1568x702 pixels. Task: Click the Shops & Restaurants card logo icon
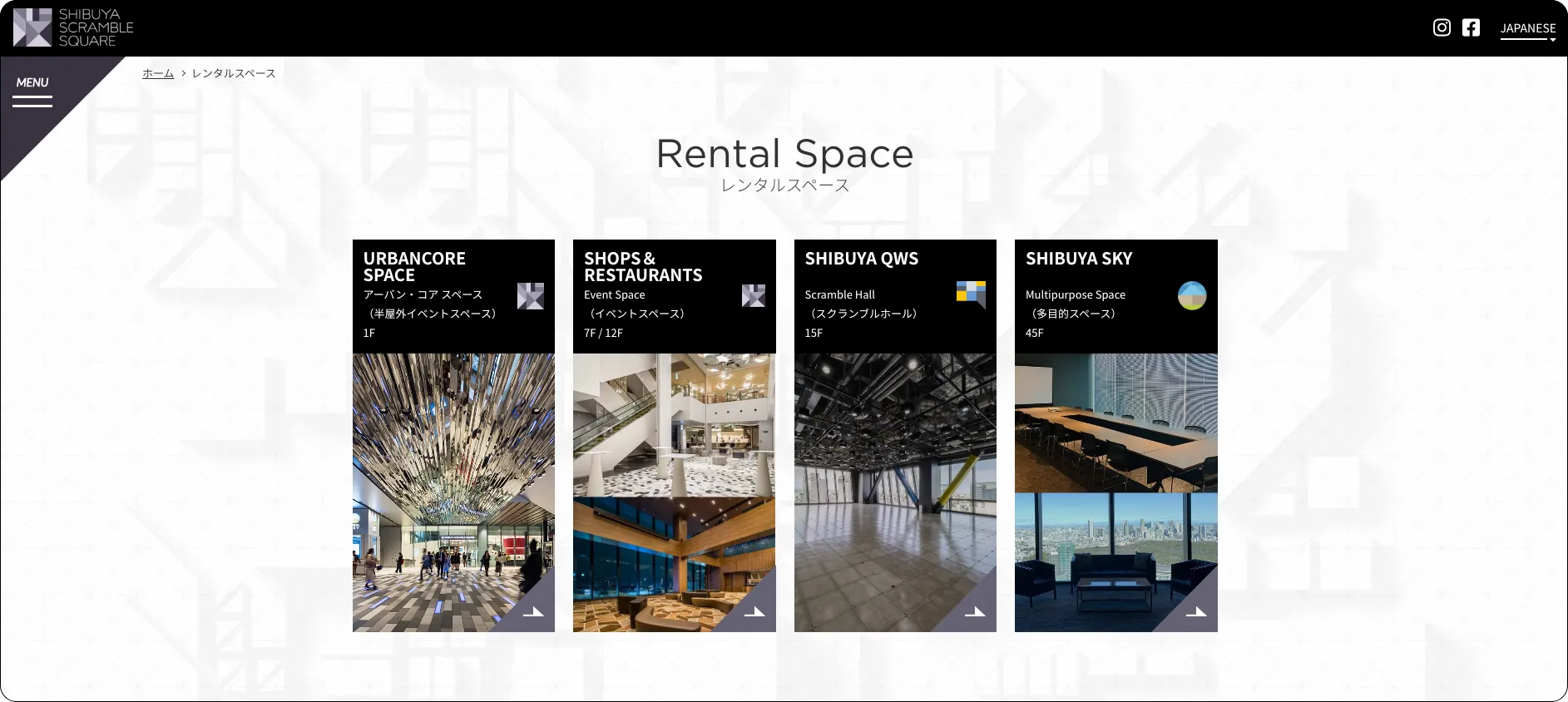[x=753, y=296]
